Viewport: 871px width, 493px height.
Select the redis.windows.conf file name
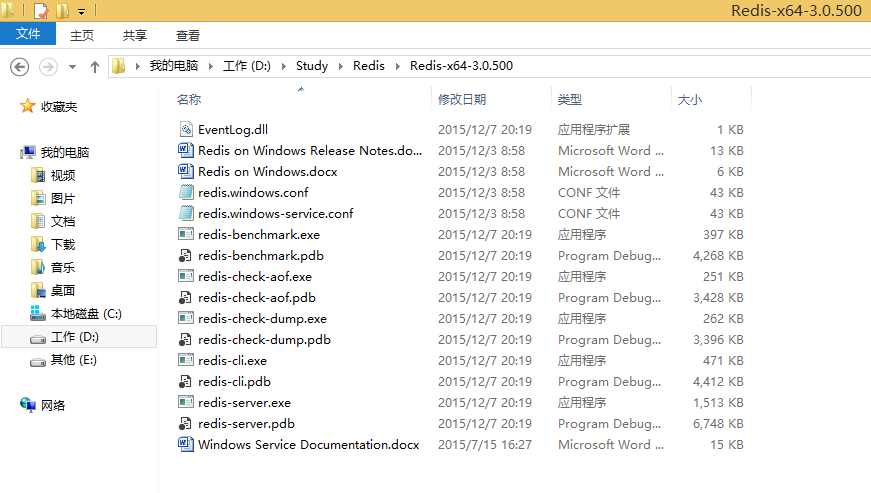[x=253, y=193]
